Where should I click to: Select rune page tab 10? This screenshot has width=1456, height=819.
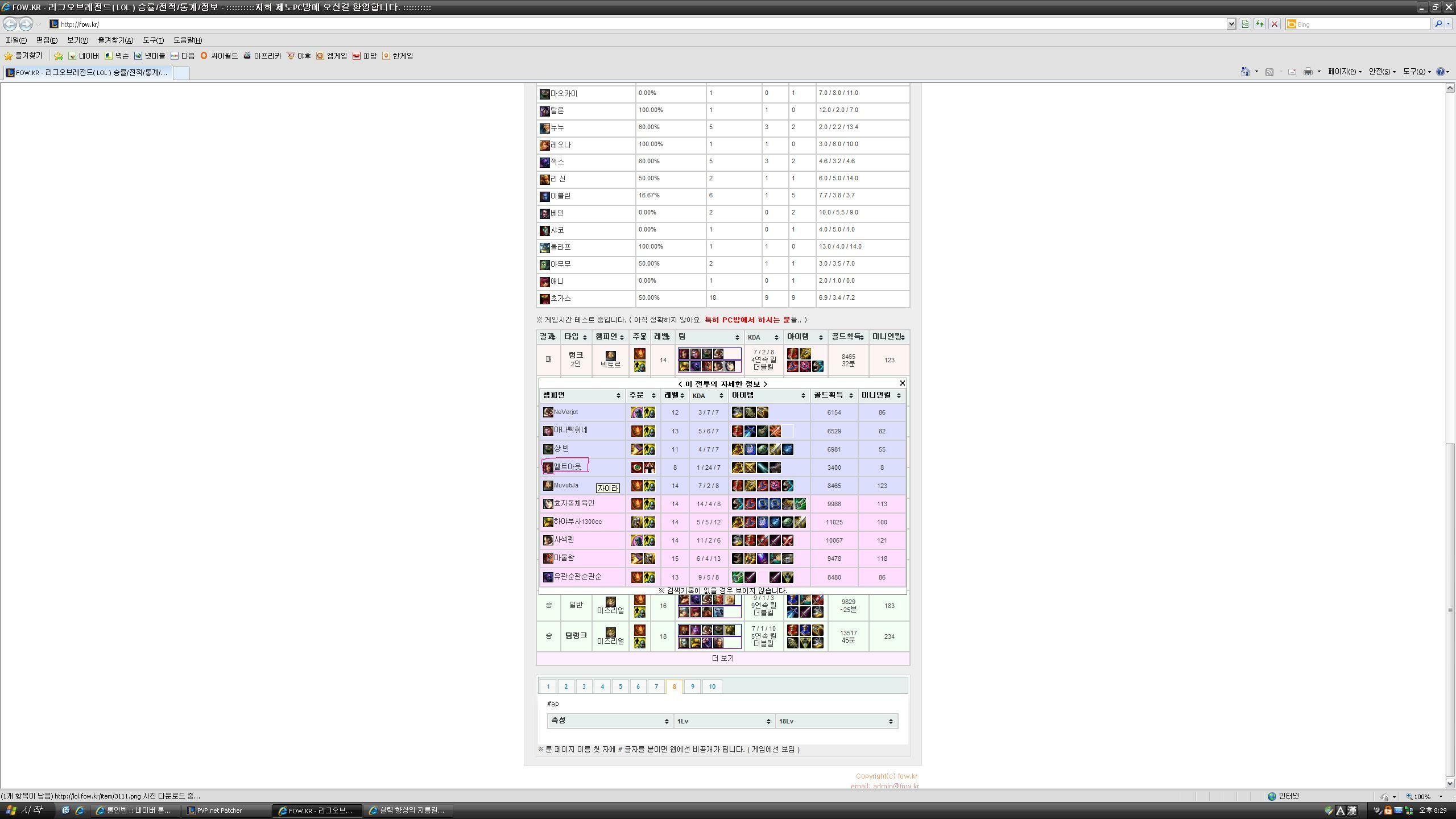point(712,686)
